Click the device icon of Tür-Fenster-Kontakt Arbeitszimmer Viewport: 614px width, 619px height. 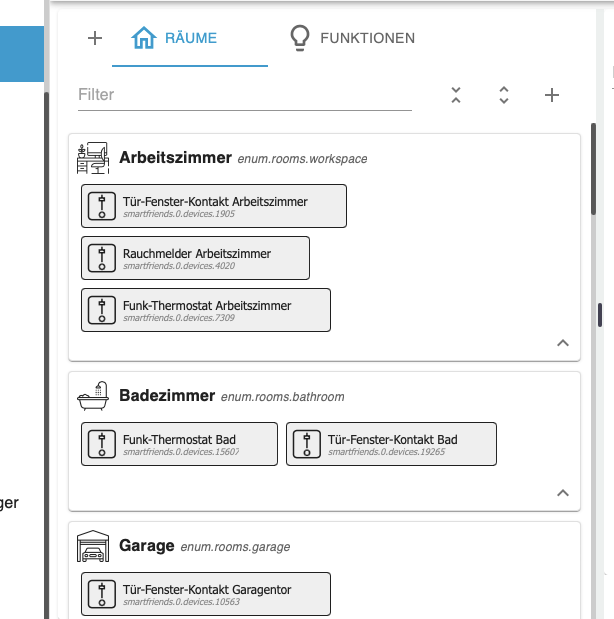(102, 206)
